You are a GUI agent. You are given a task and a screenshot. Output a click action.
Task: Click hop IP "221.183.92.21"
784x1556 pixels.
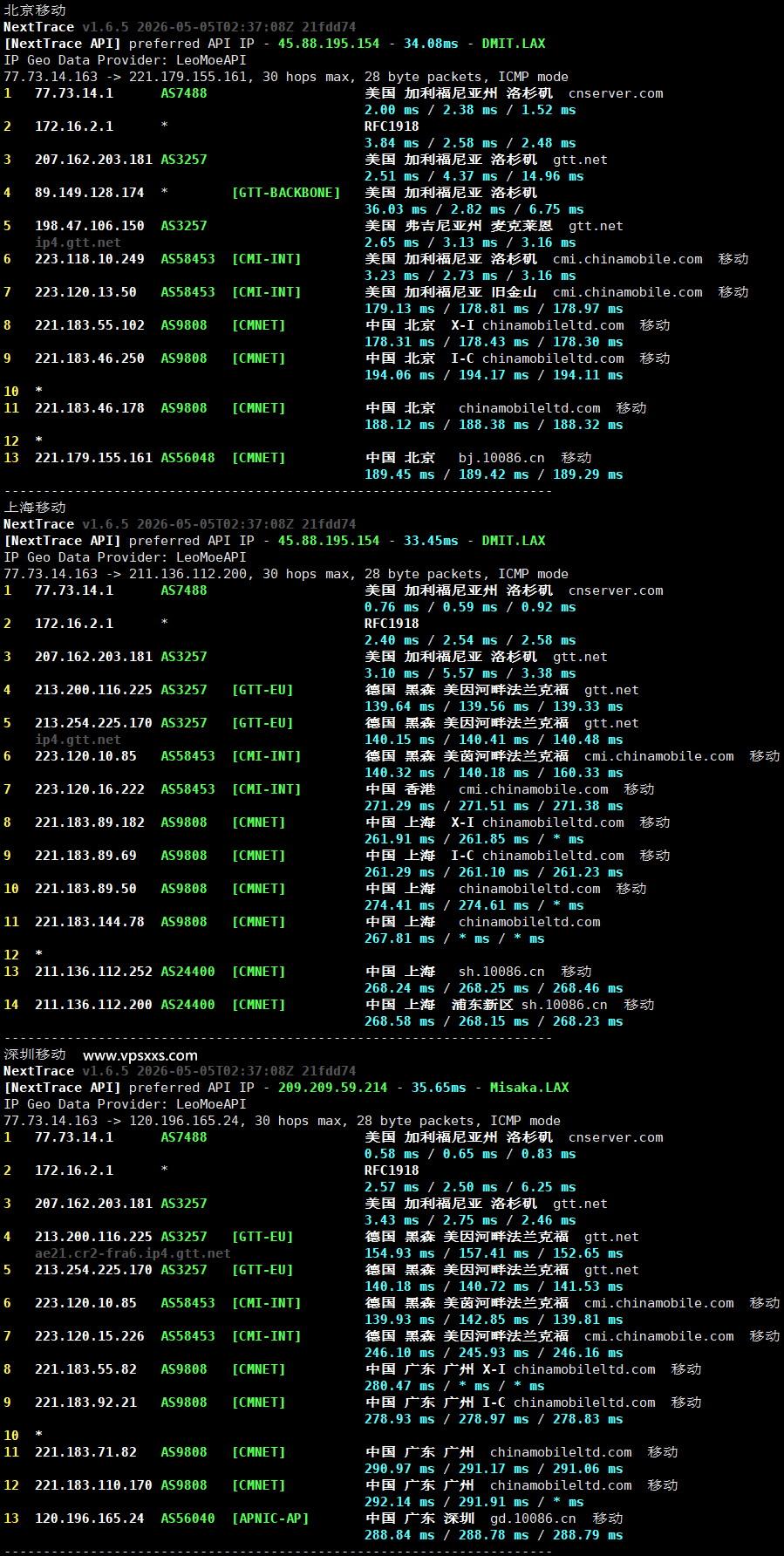pos(85,1402)
